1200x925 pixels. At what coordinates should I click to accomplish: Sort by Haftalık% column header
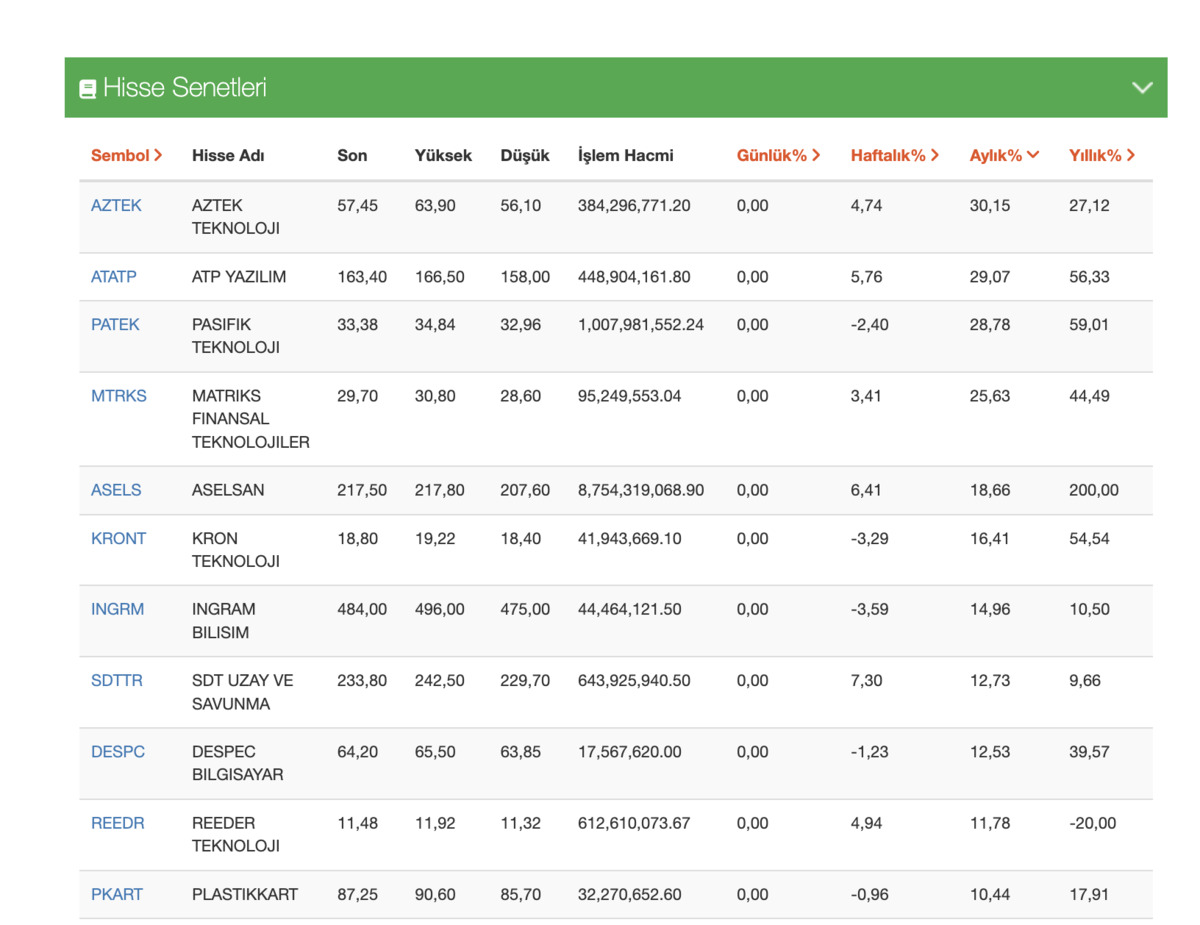point(895,155)
